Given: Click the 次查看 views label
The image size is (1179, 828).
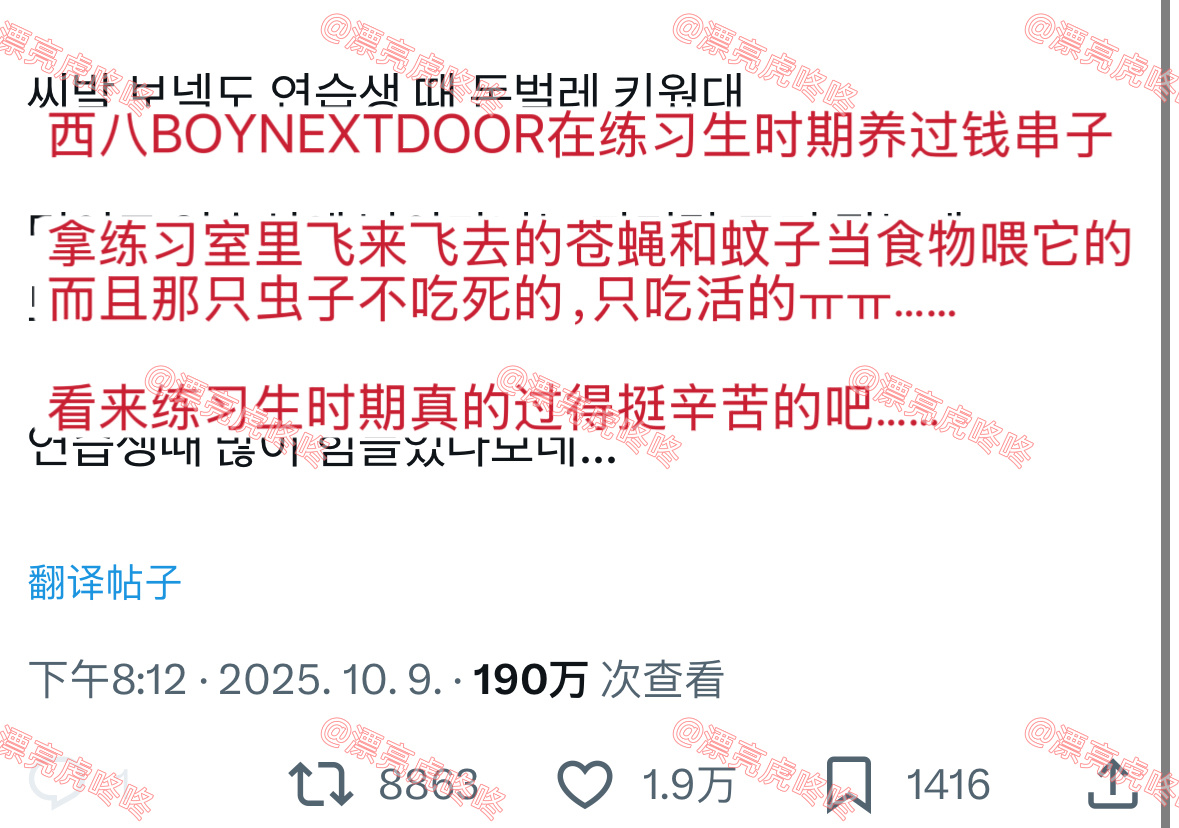Looking at the screenshot, I should (662, 680).
